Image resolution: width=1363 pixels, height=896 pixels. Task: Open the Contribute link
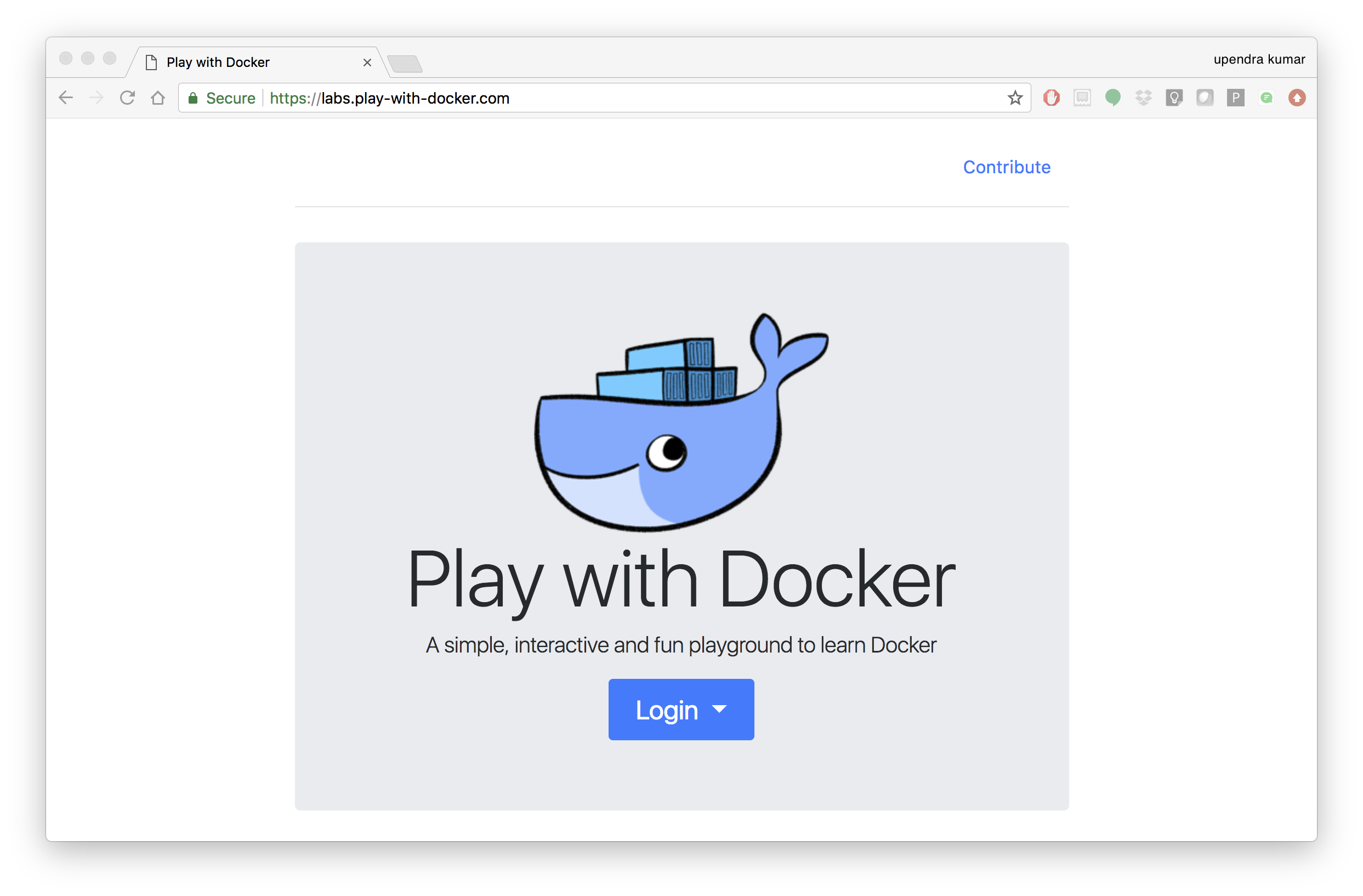point(1006,167)
